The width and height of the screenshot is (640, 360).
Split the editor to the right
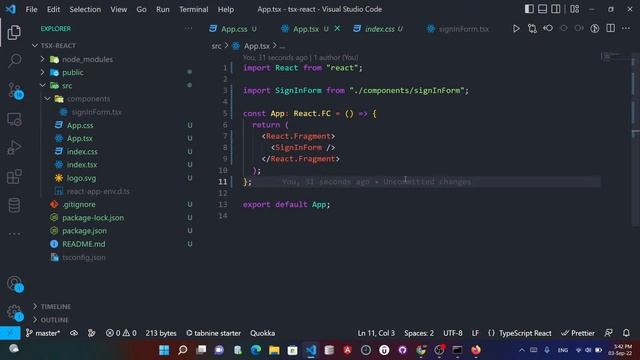click(x=611, y=28)
